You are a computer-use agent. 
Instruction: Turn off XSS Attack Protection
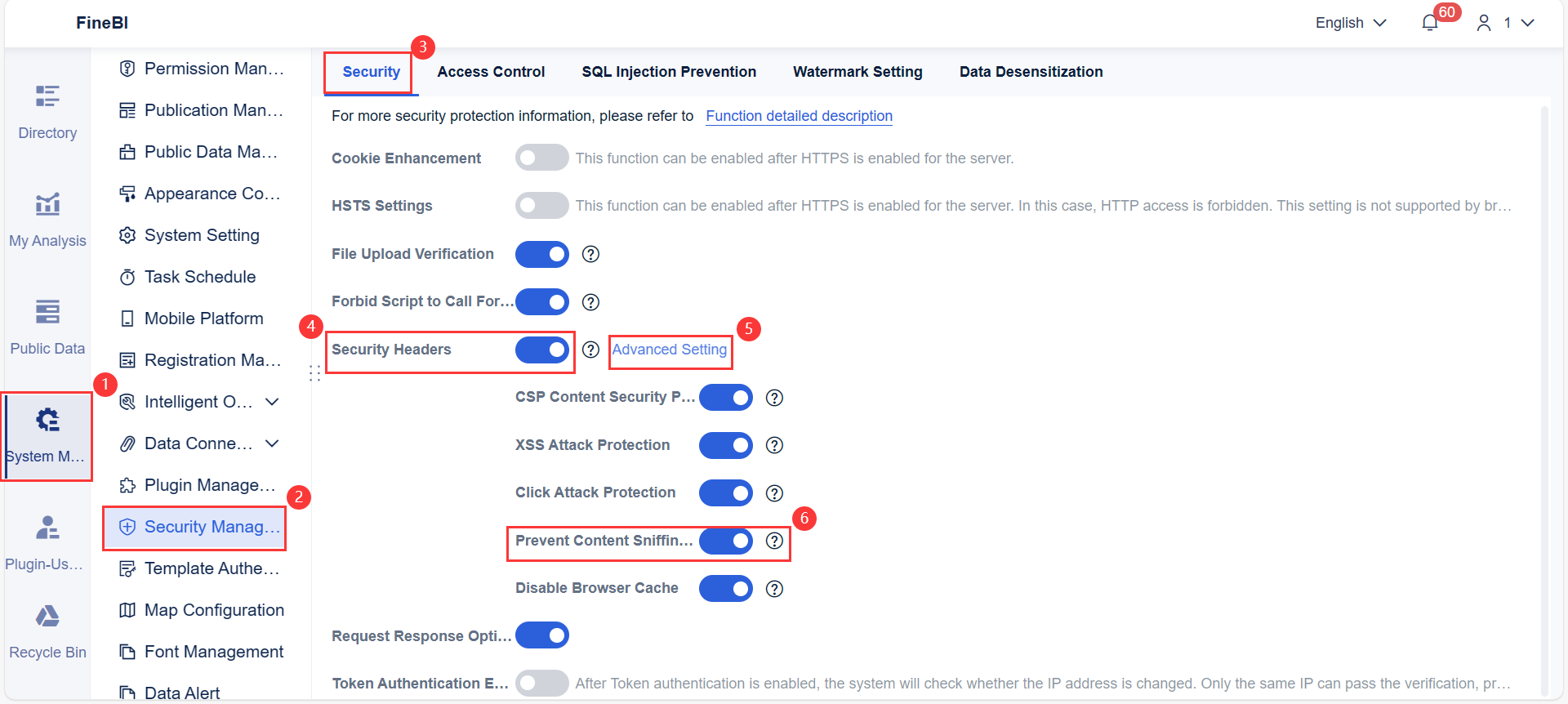tap(725, 445)
